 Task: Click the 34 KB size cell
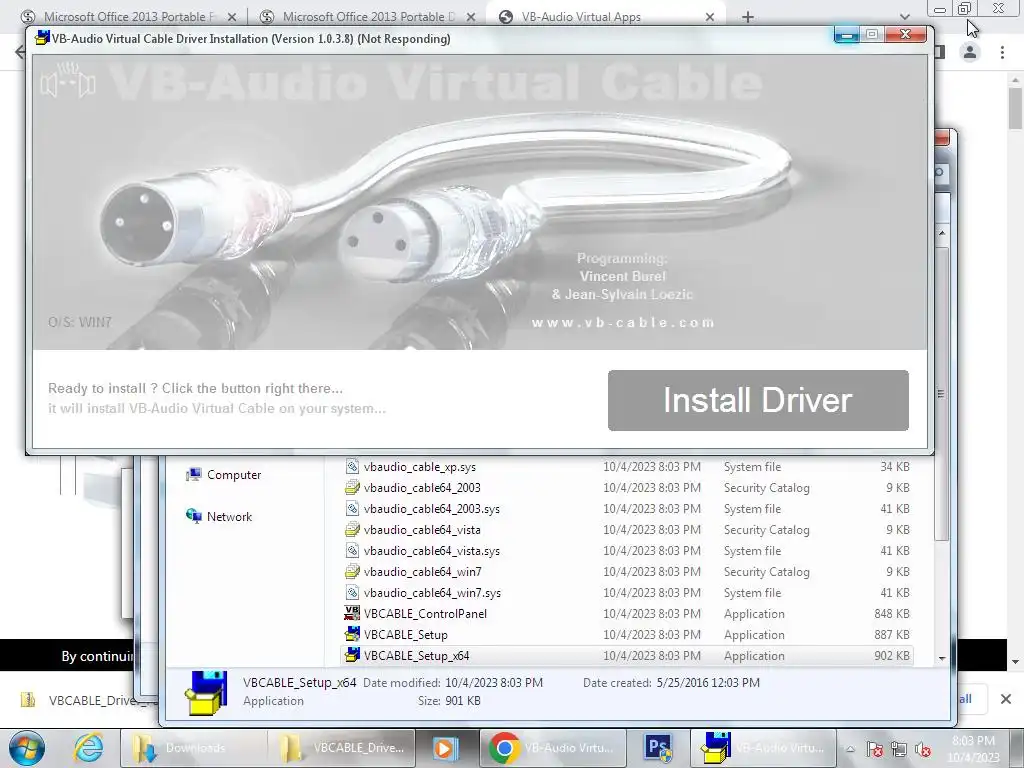click(x=895, y=467)
